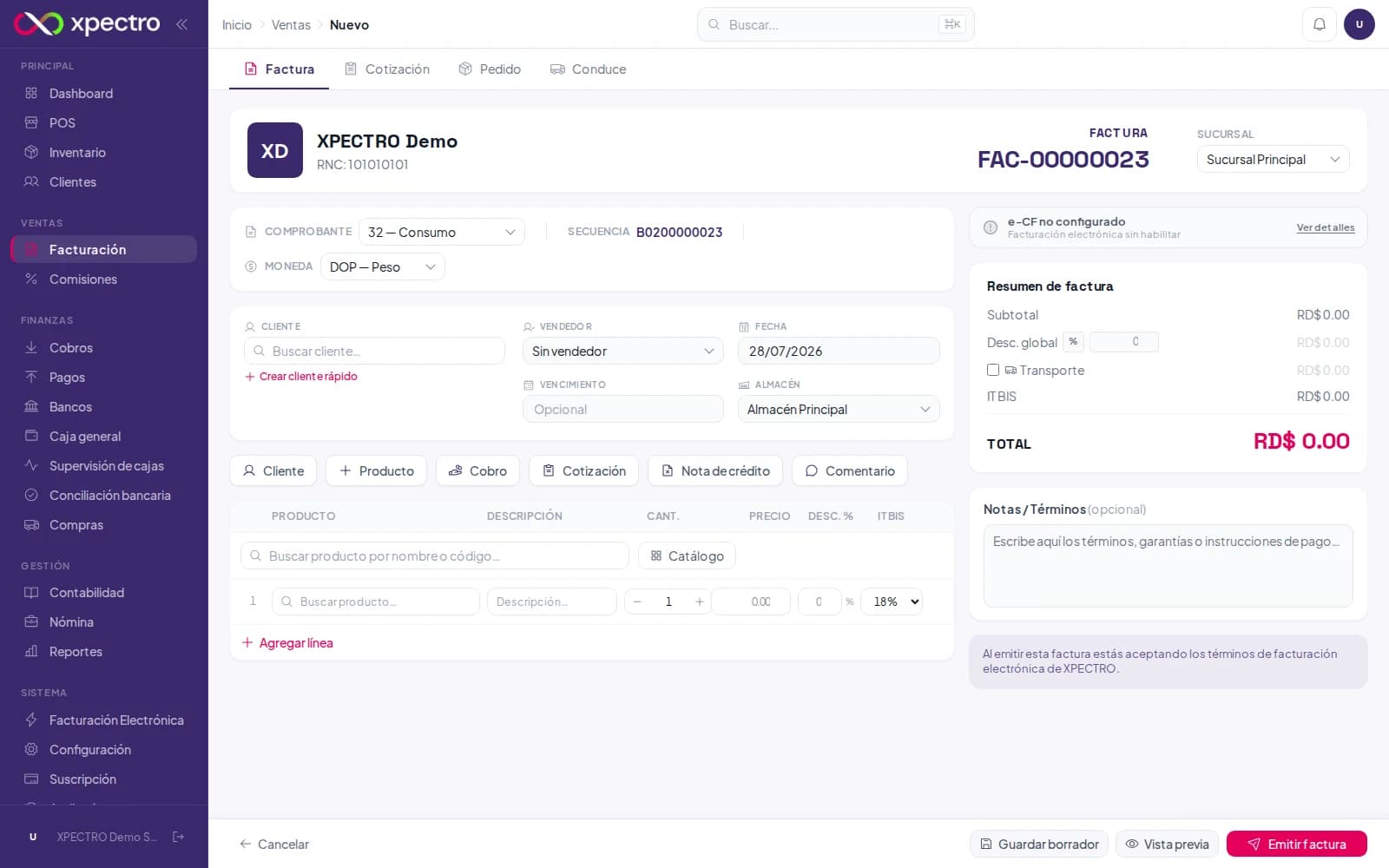
Task: Open Suscripción in the sidebar
Action: pyautogui.click(x=103, y=779)
